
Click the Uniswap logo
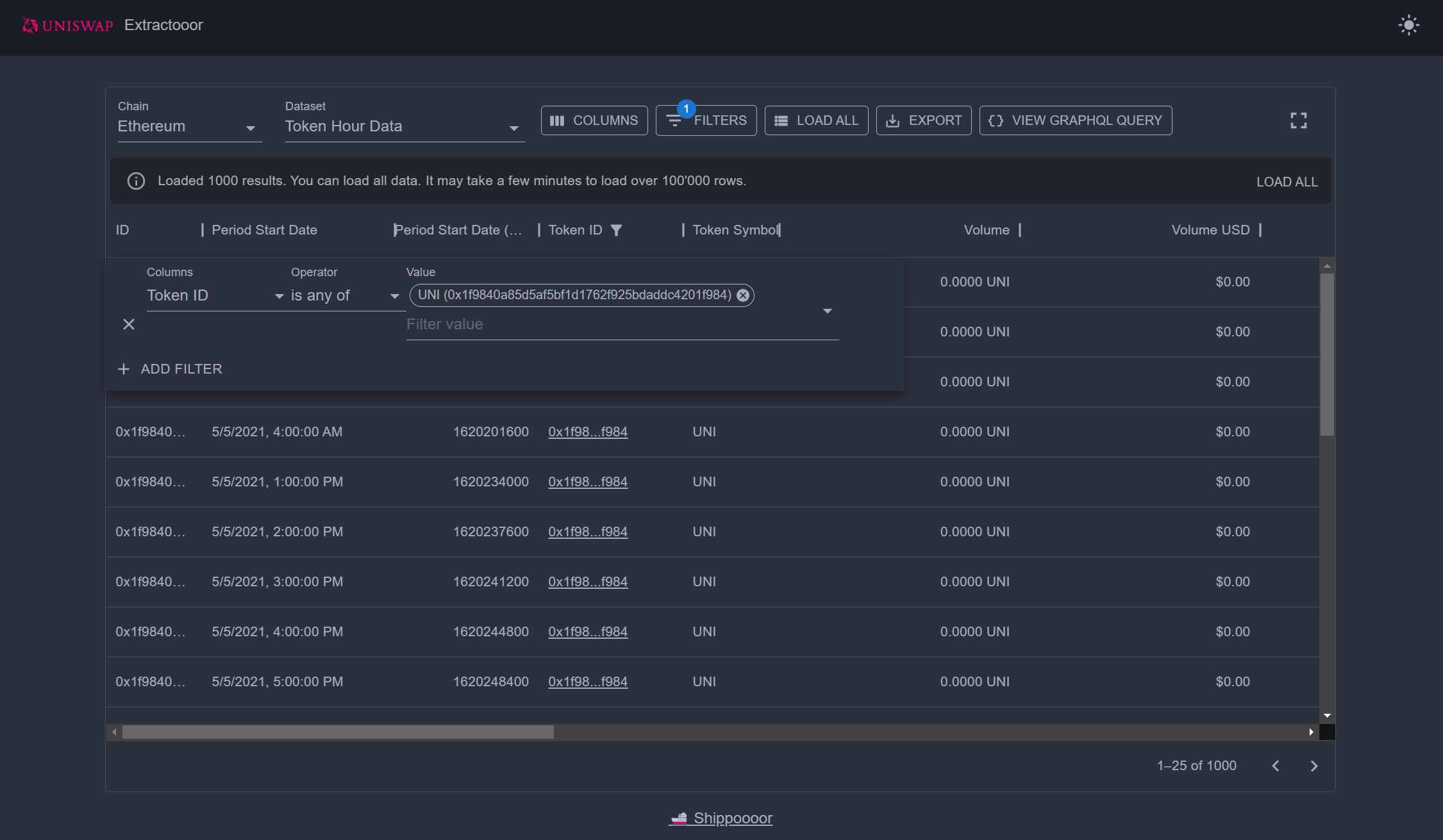(67, 25)
